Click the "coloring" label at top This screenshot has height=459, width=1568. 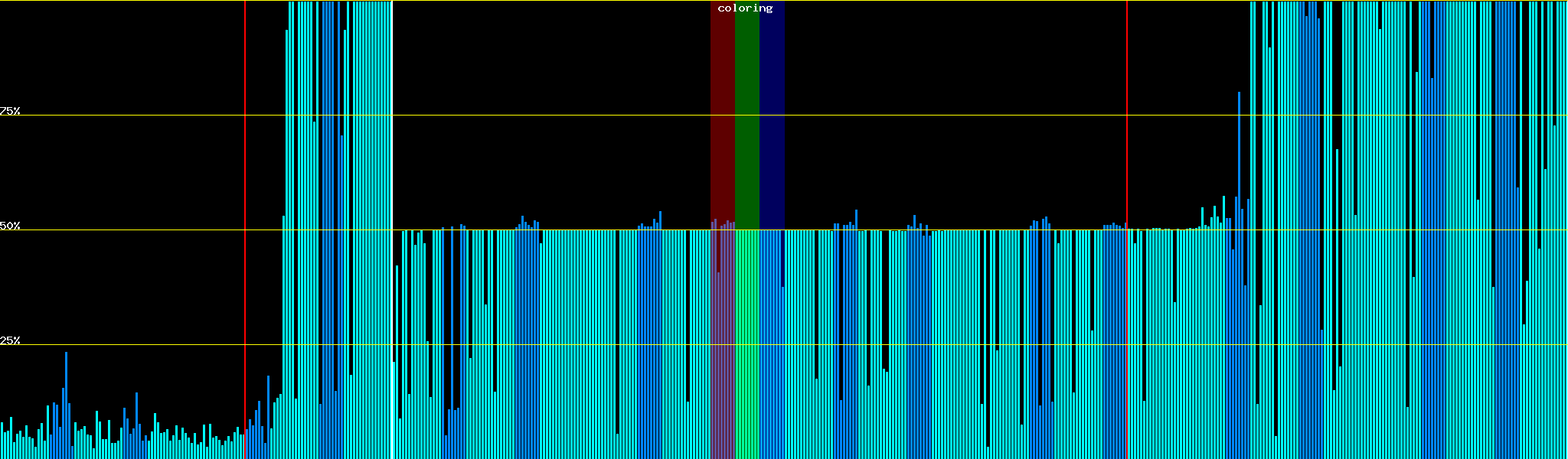pos(745,8)
